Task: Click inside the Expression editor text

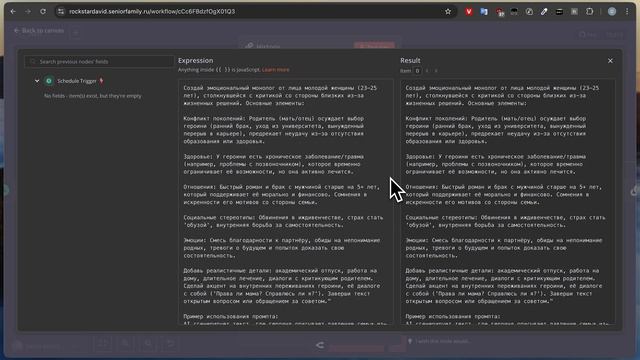Action: (286, 202)
